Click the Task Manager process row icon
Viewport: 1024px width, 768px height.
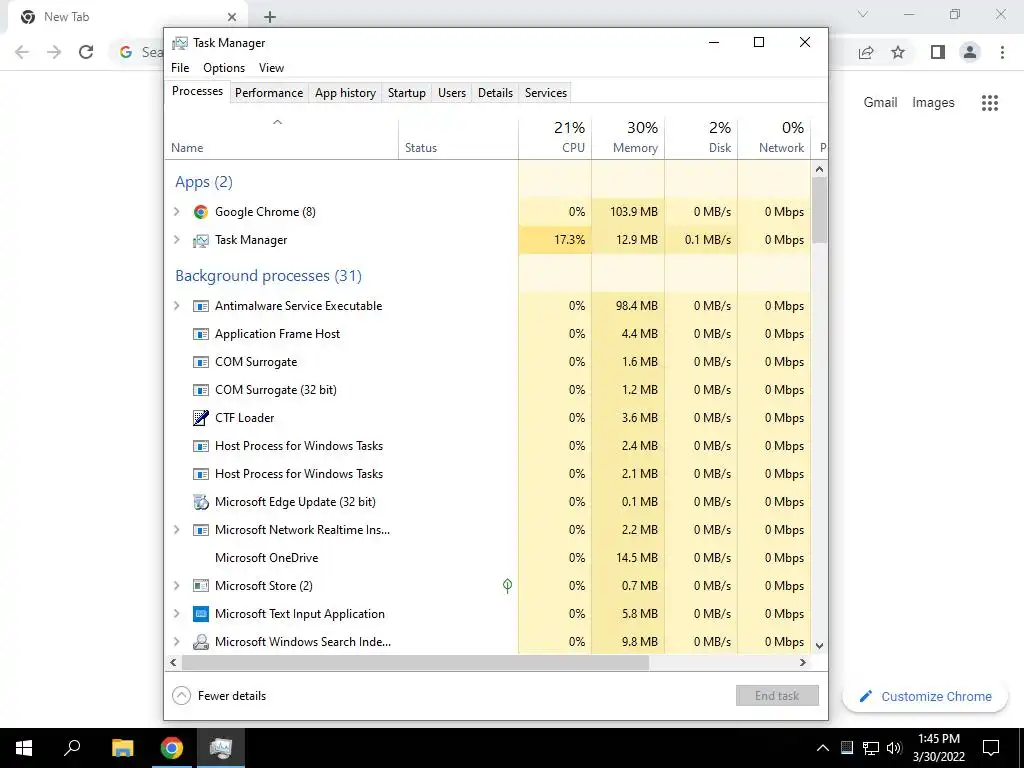200,240
